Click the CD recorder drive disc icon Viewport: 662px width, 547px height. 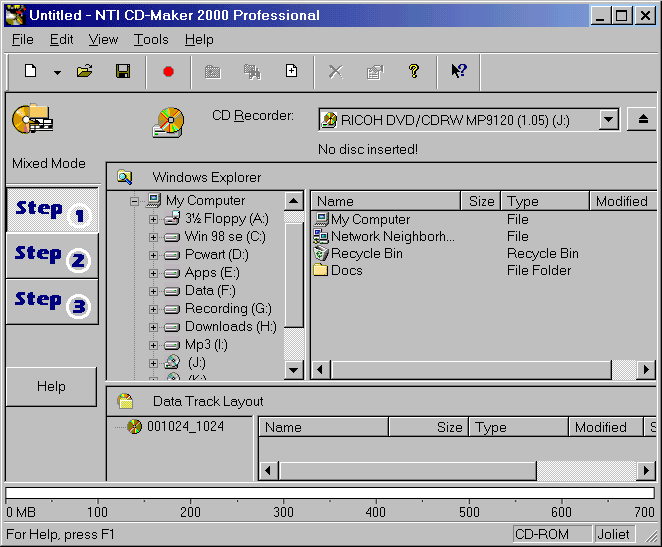point(168,122)
